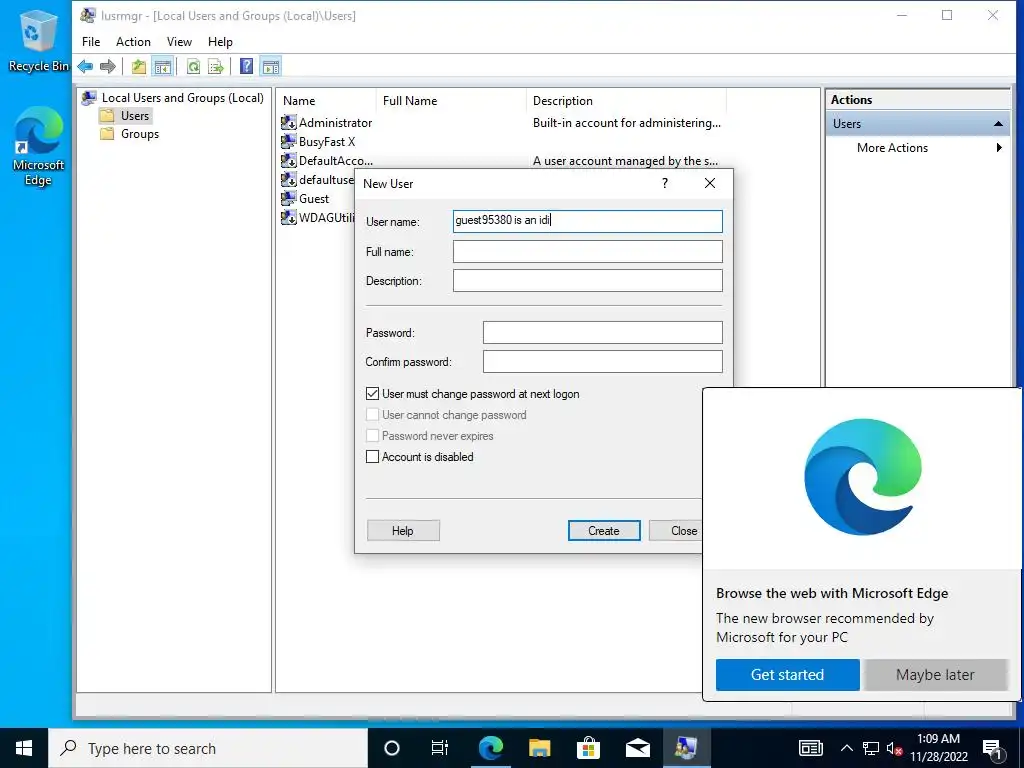Click the blue Help question-mark toolbar icon

246,66
